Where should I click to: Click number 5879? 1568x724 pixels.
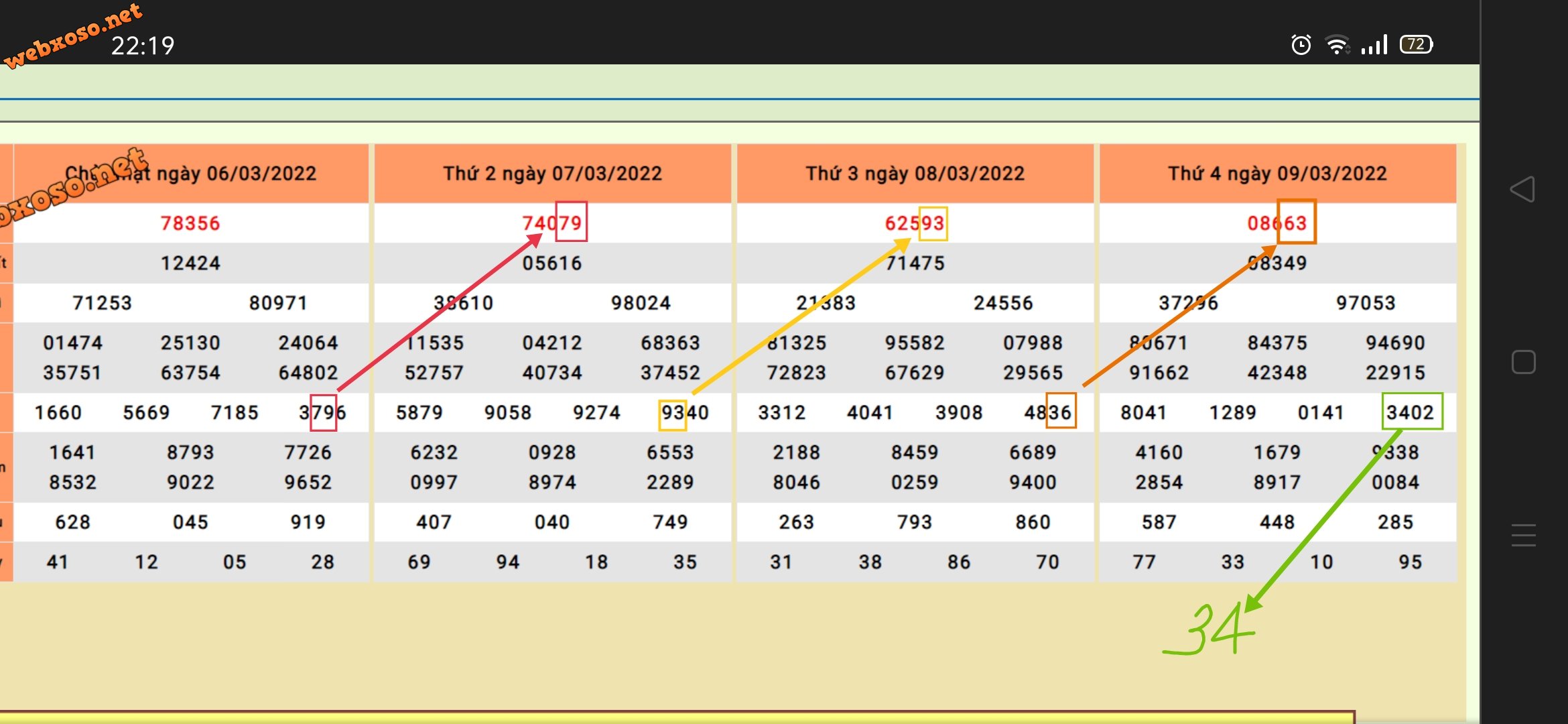[x=419, y=412]
